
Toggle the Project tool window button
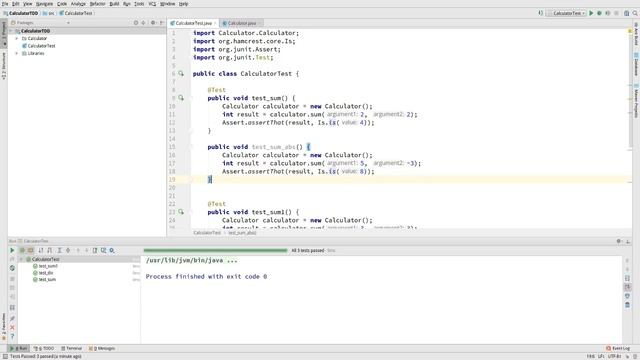pos(4,33)
